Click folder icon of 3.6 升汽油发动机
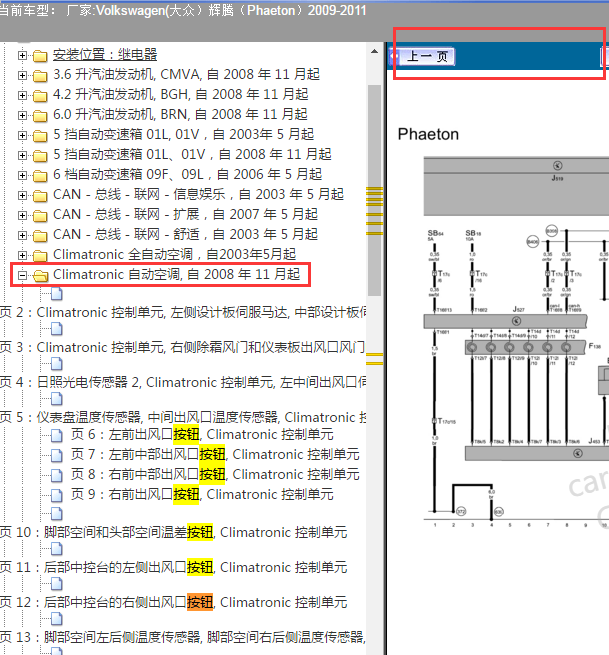This screenshot has width=609, height=655. pyautogui.click(x=40, y=75)
